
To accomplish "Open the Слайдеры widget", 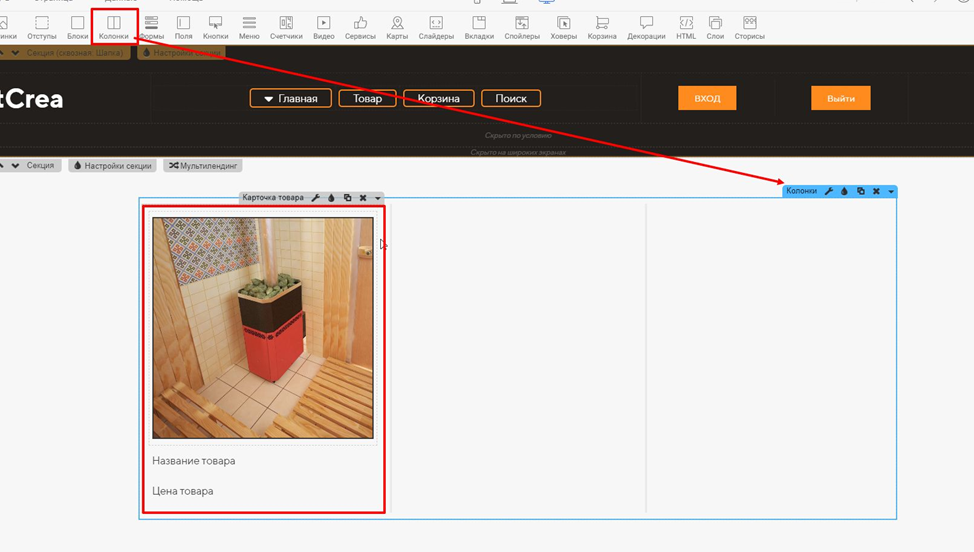I will pos(436,28).
